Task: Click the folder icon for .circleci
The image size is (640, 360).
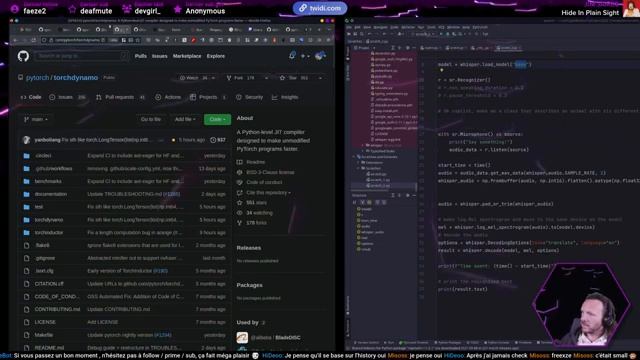Action: 27,156
